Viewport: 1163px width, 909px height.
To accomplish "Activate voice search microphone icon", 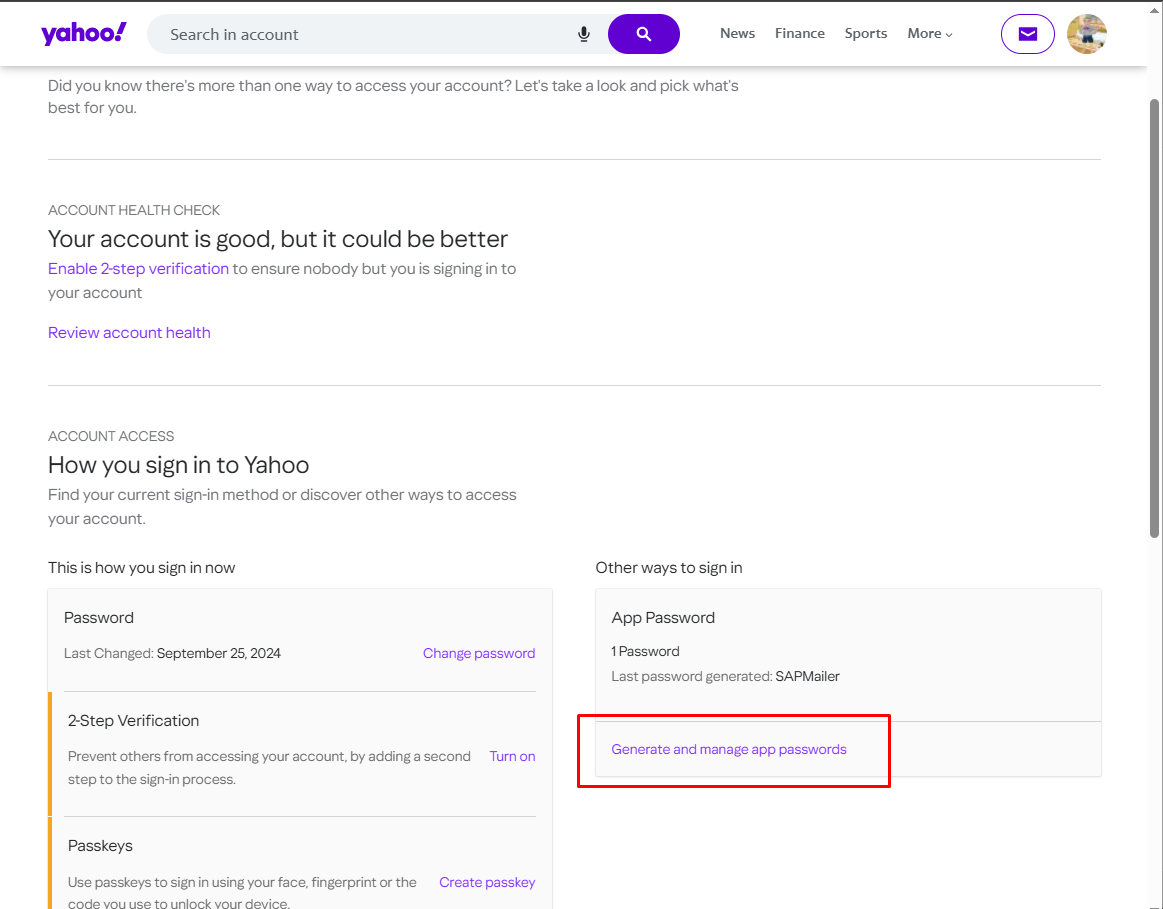I will pyautogui.click(x=584, y=34).
